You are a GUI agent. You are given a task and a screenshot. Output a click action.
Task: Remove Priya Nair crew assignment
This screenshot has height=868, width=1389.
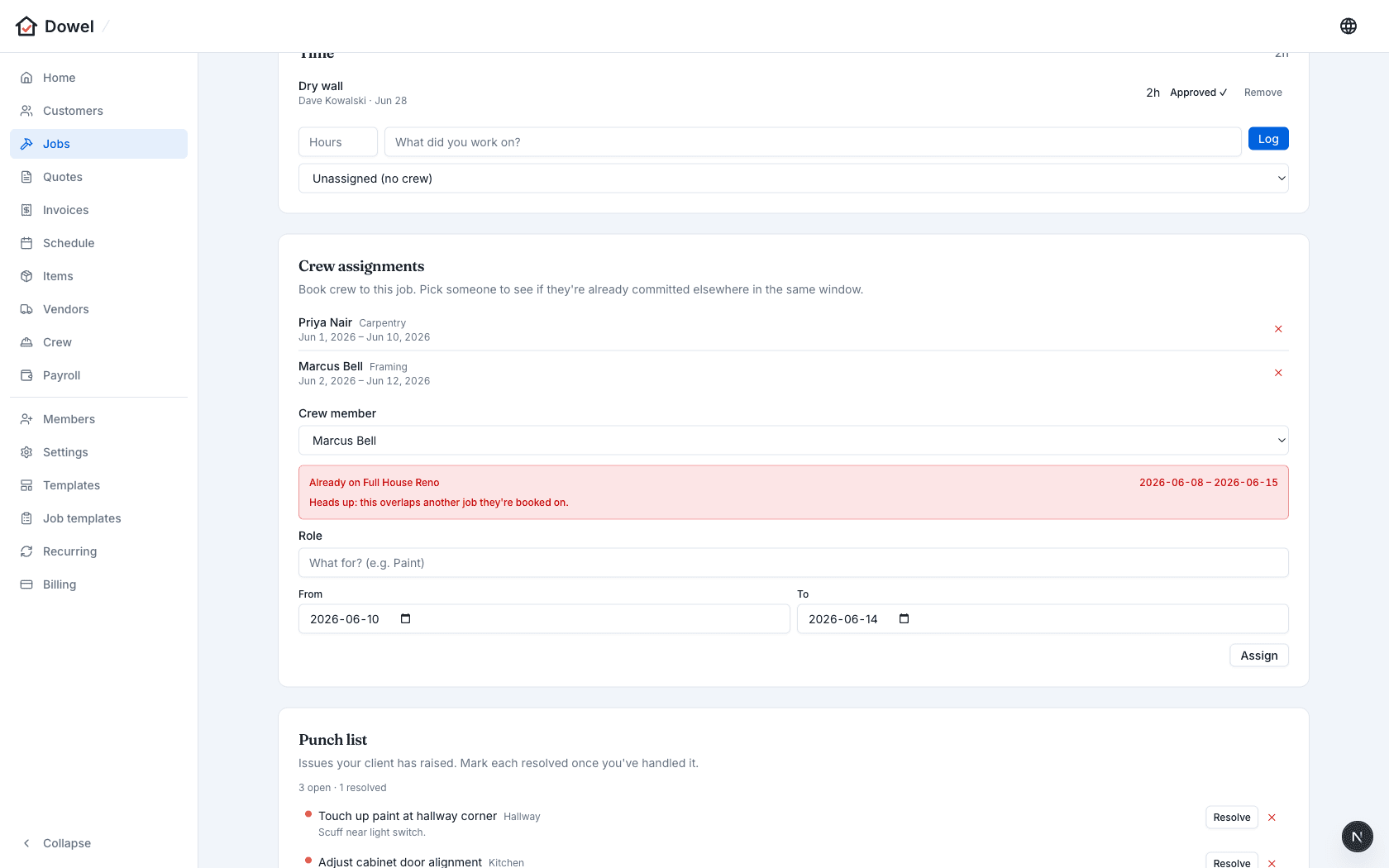click(x=1278, y=329)
